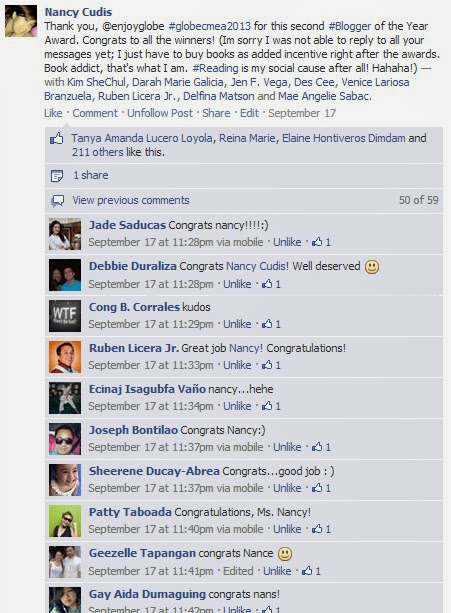Open Ecinaj Isagubfa Vaño's profile name
The width and height of the screenshot is (451, 613).
147,389
